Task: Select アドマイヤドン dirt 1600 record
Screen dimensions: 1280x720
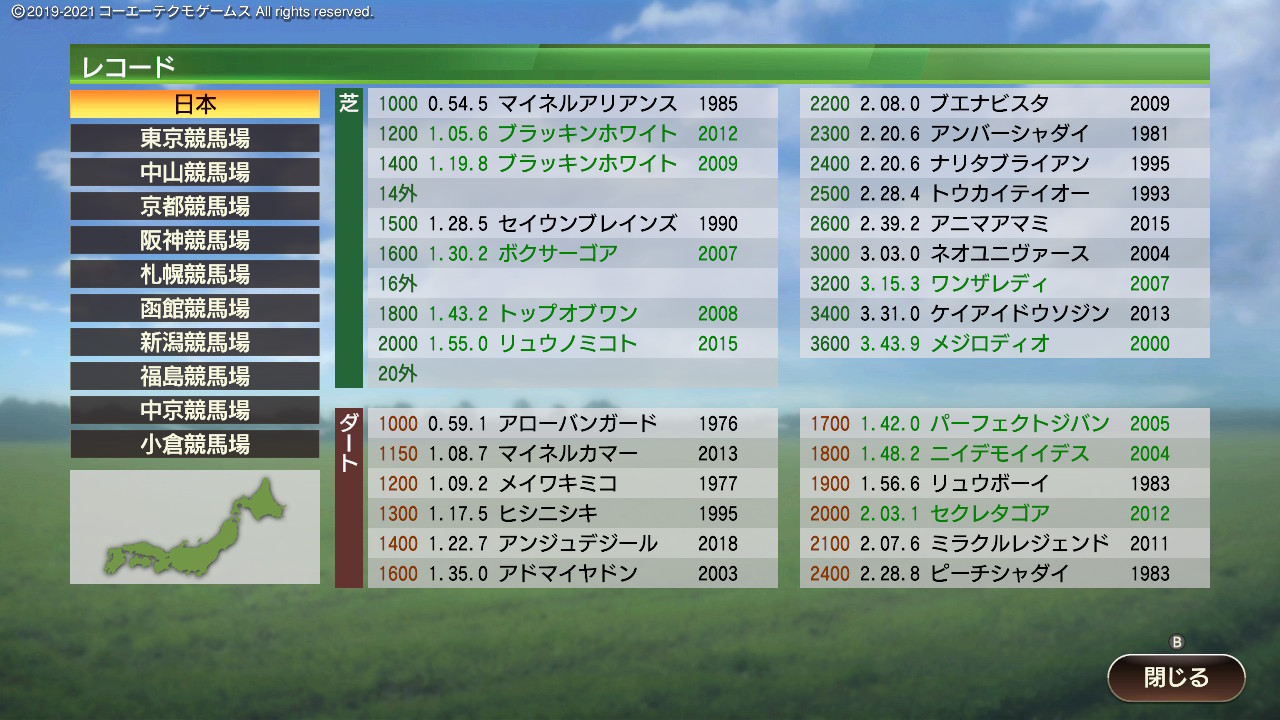Action: click(x=573, y=573)
